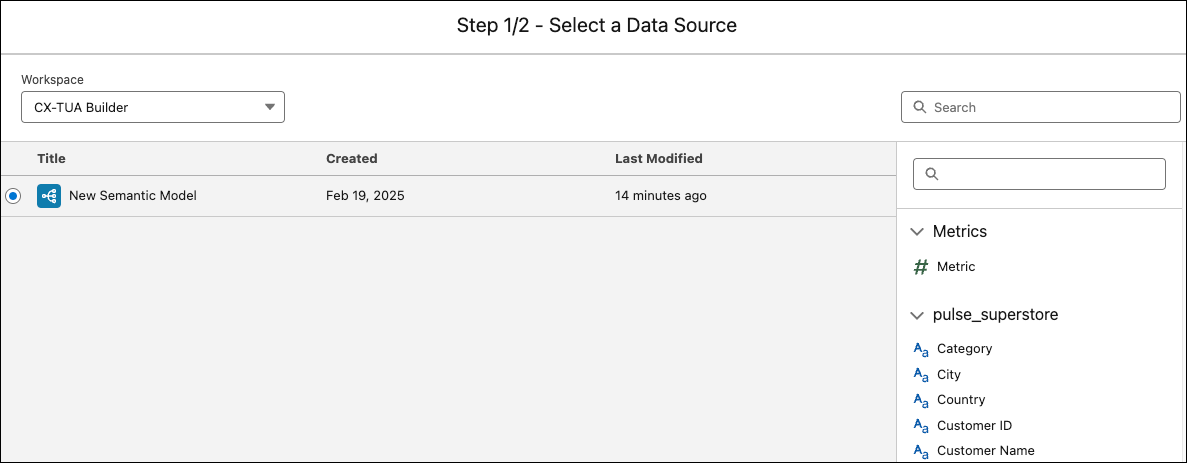
Task: Click the green hash icon next to Metric
Action: point(921,267)
